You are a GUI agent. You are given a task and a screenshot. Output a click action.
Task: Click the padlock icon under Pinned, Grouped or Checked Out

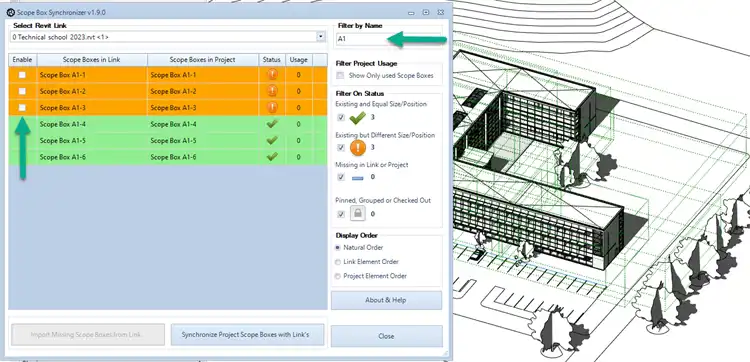[x=357, y=213]
